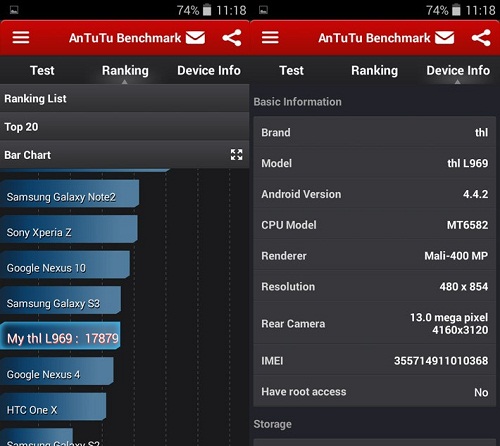Open Ranking tab in right screen
The image size is (500, 446).
pos(374,70)
